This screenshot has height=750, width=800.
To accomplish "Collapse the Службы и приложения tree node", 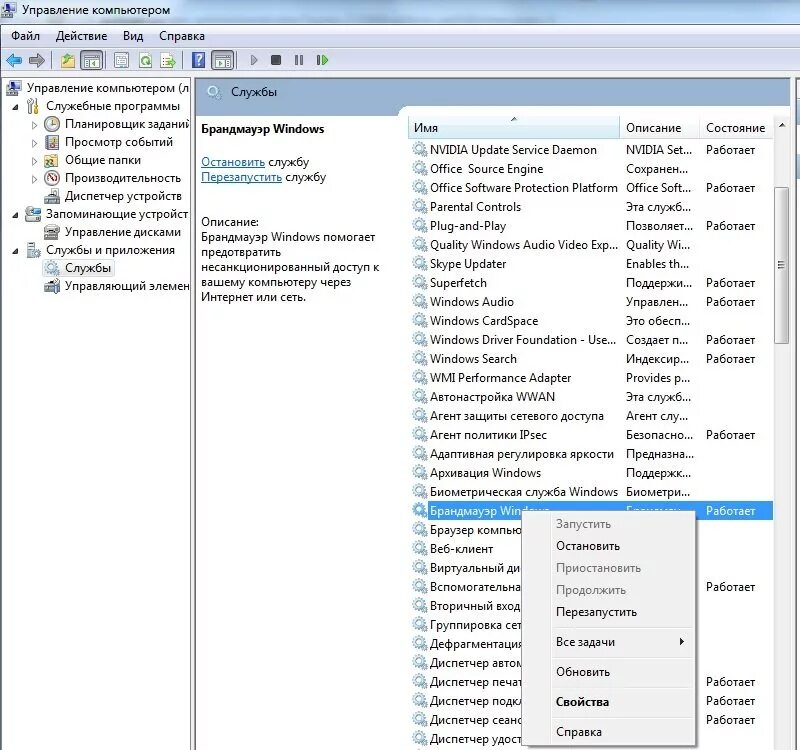I will [x=15, y=251].
